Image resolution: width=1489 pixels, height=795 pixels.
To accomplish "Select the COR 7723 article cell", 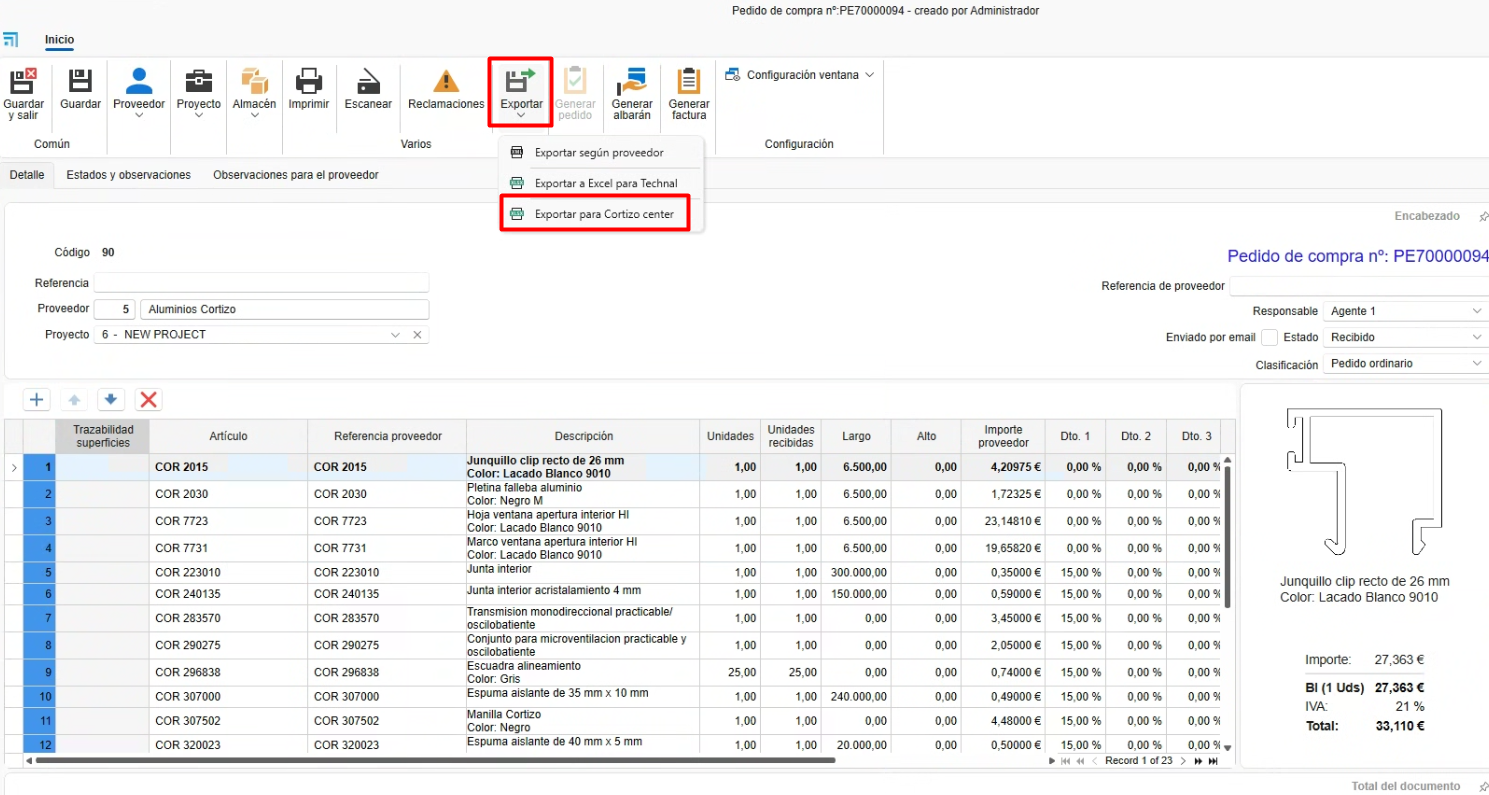I will click(229, 521).
